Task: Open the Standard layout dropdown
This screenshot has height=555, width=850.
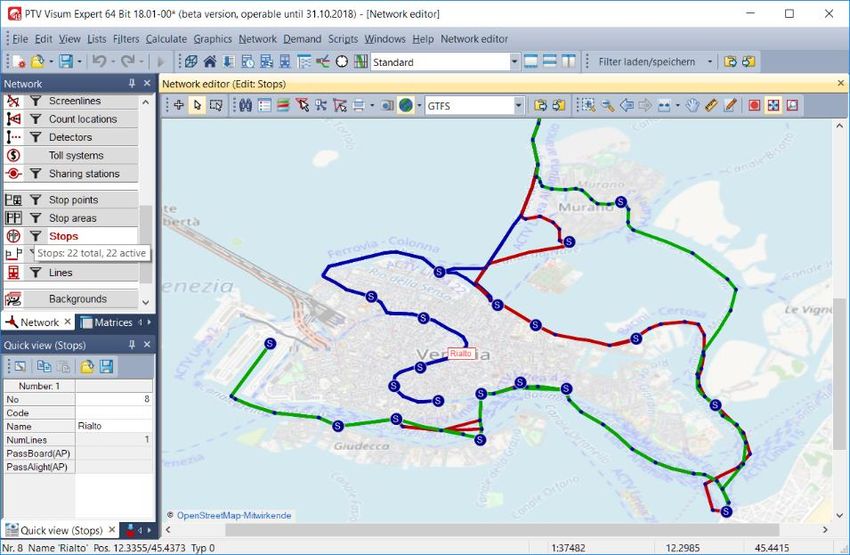Action: click(514, 62)
